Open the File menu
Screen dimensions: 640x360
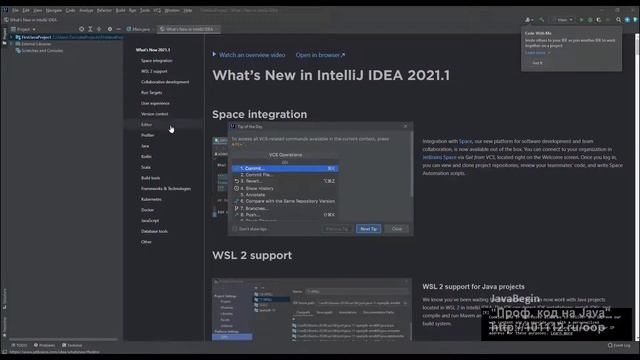coord(15,10)
